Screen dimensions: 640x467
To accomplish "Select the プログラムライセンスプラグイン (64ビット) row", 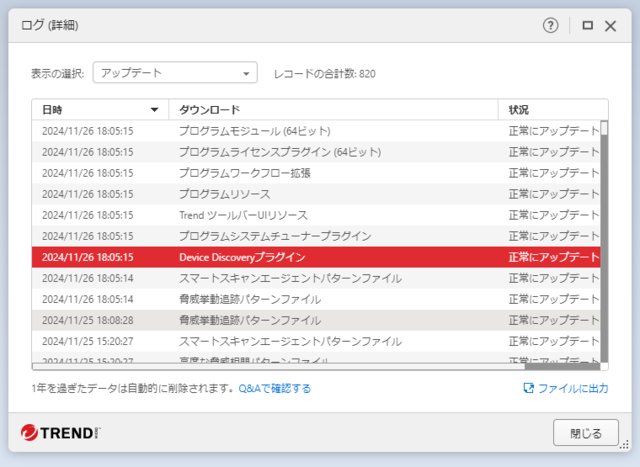I will 316,152.
